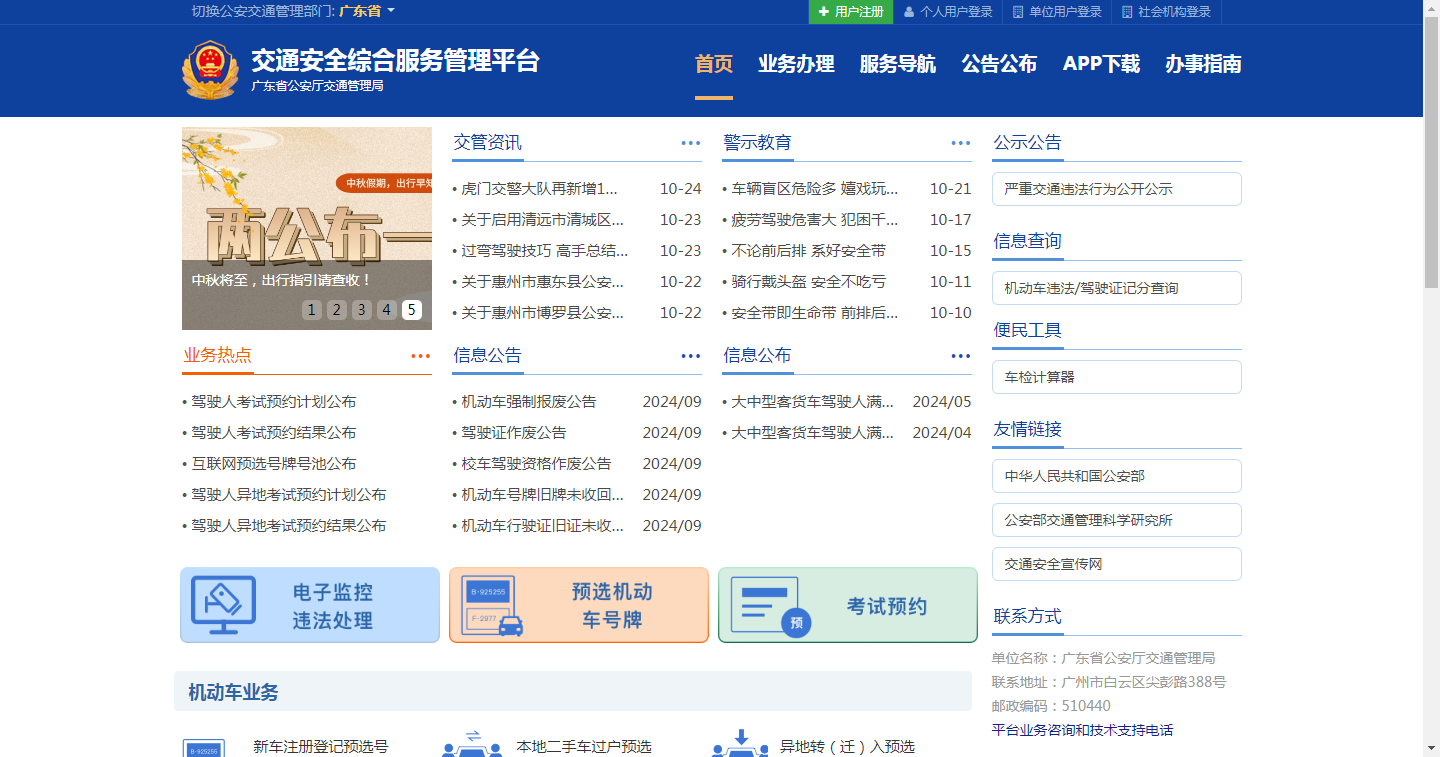The width and height of the screenshot is (1440, 757).
Task: Open more dots for 业务热点
Action: 421,356
